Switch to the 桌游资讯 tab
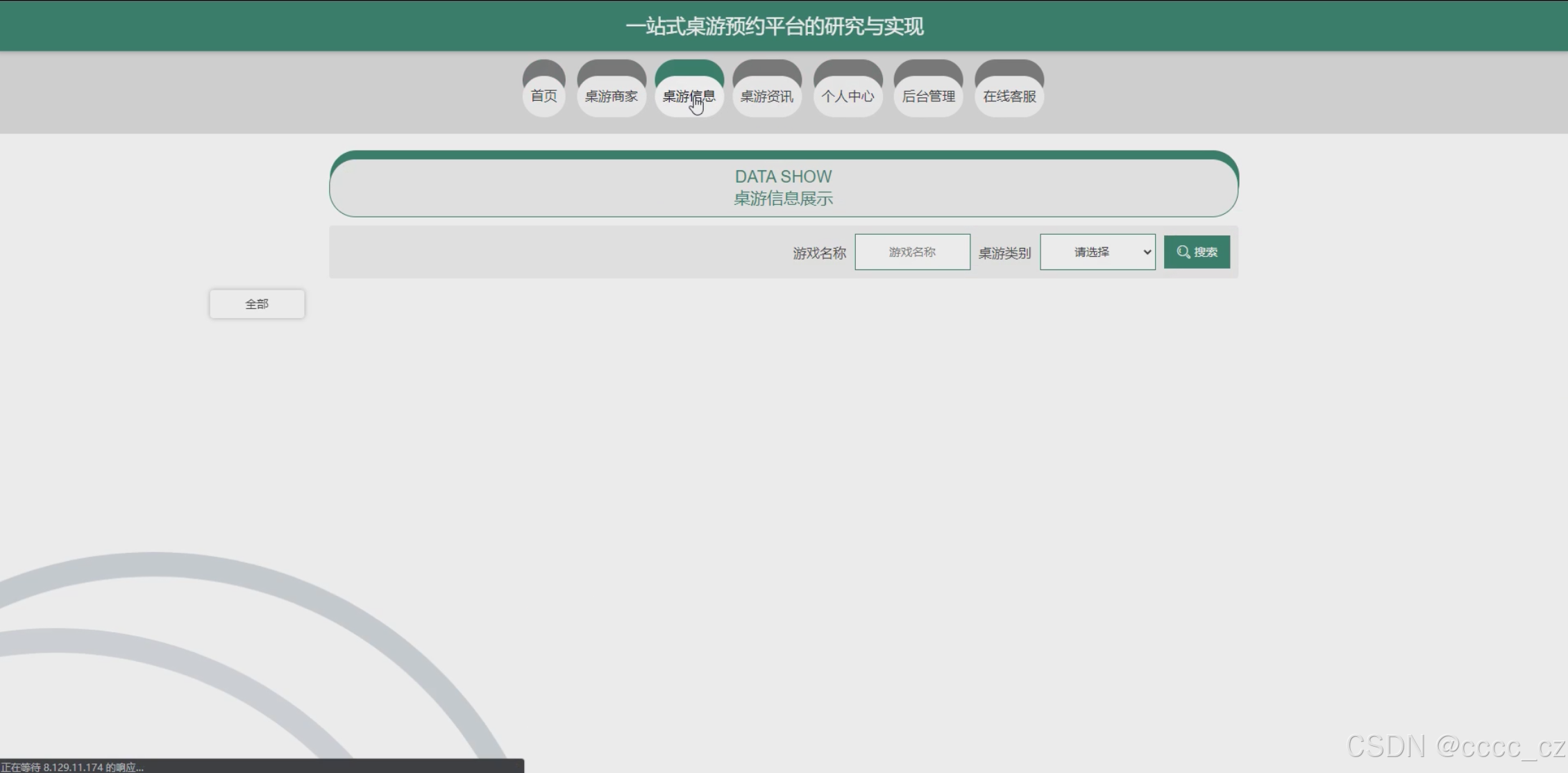Screen dimensions: 1568x773 (x=766, y=96)
